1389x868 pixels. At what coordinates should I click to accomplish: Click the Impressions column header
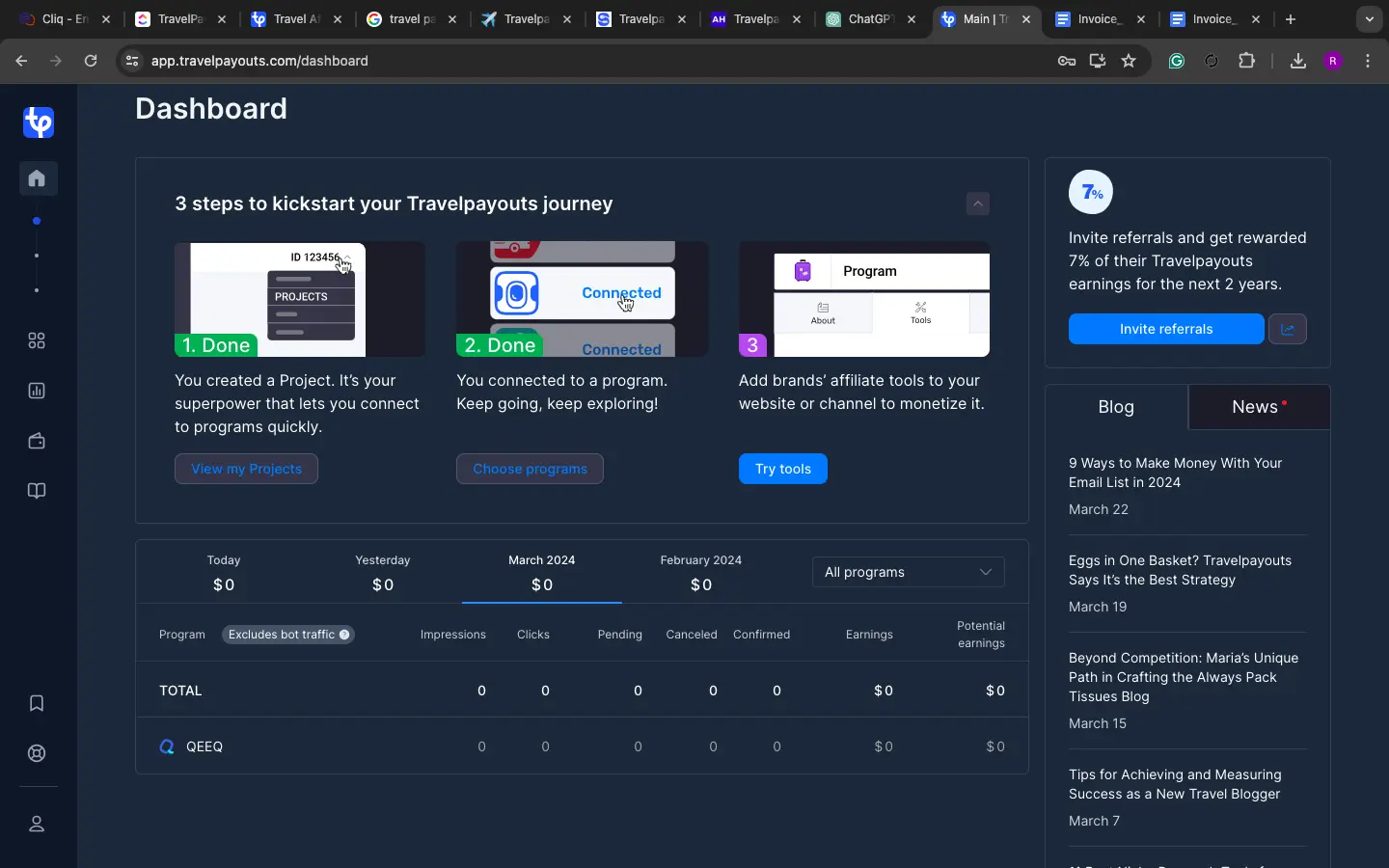tap(453, 635)
